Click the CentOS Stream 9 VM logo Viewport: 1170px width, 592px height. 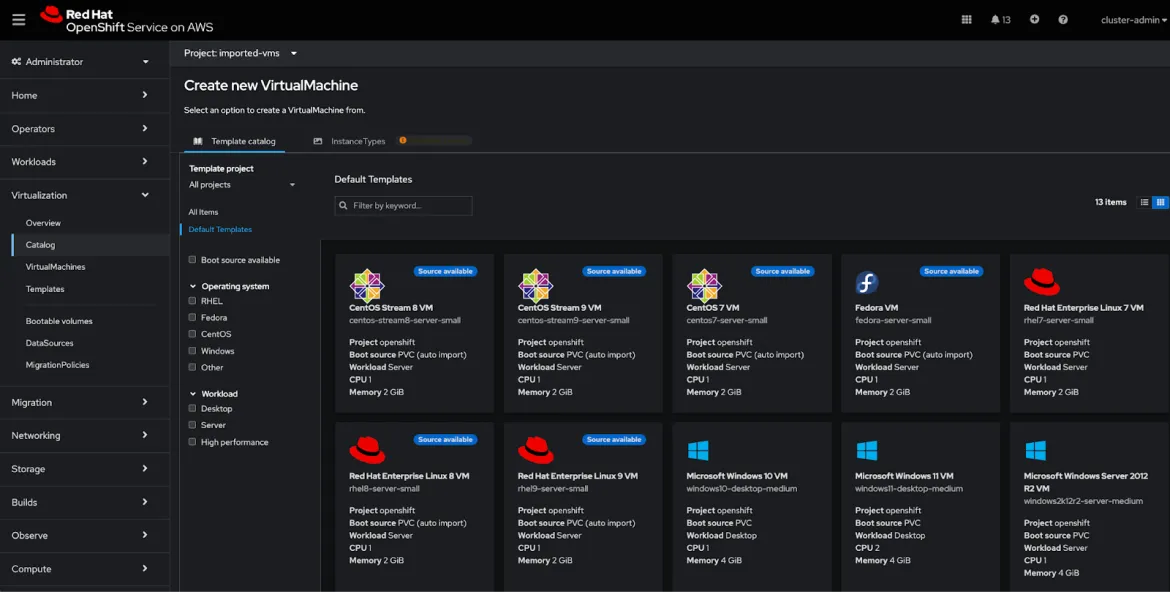536,285
